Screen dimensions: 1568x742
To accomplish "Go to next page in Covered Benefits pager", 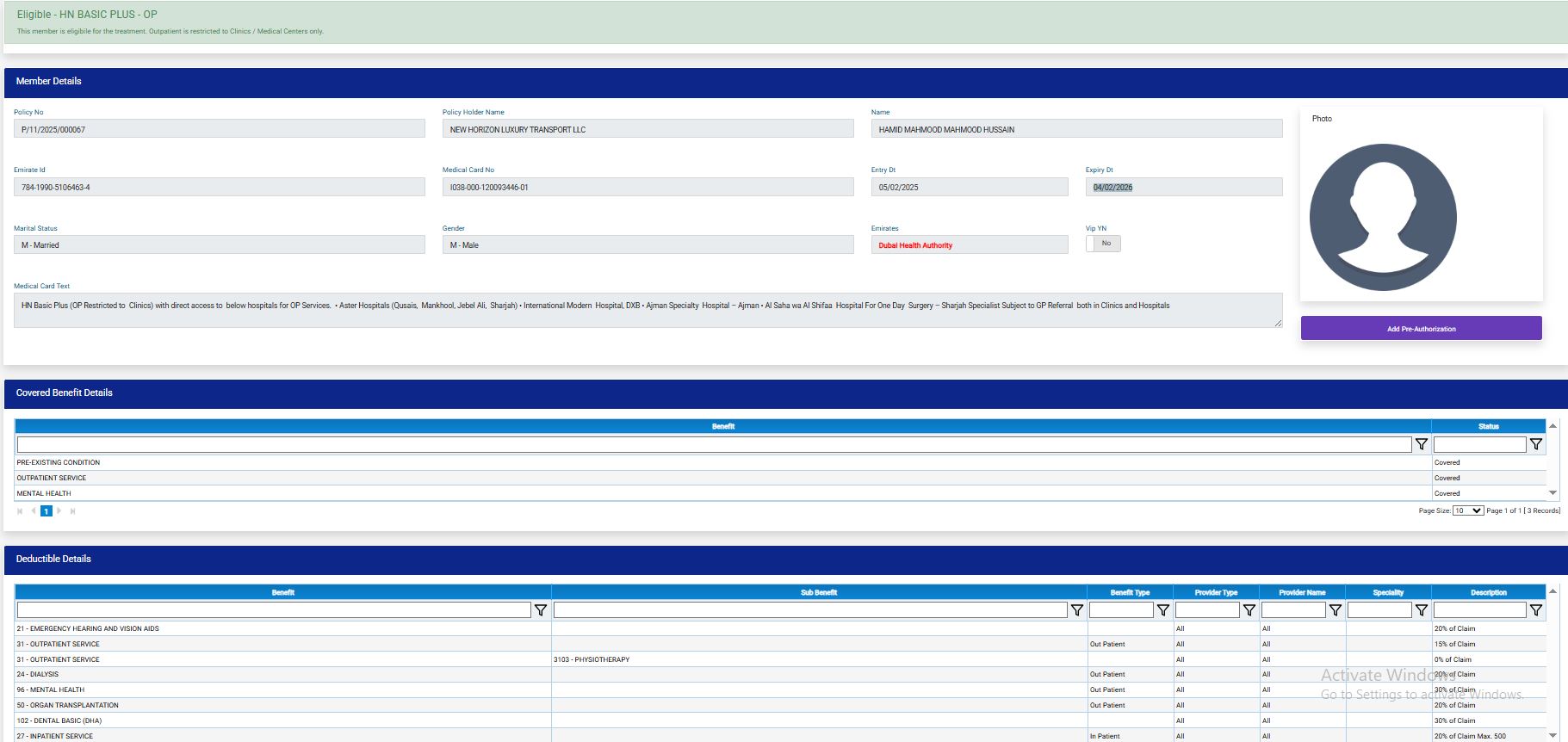I will [59, 511].
